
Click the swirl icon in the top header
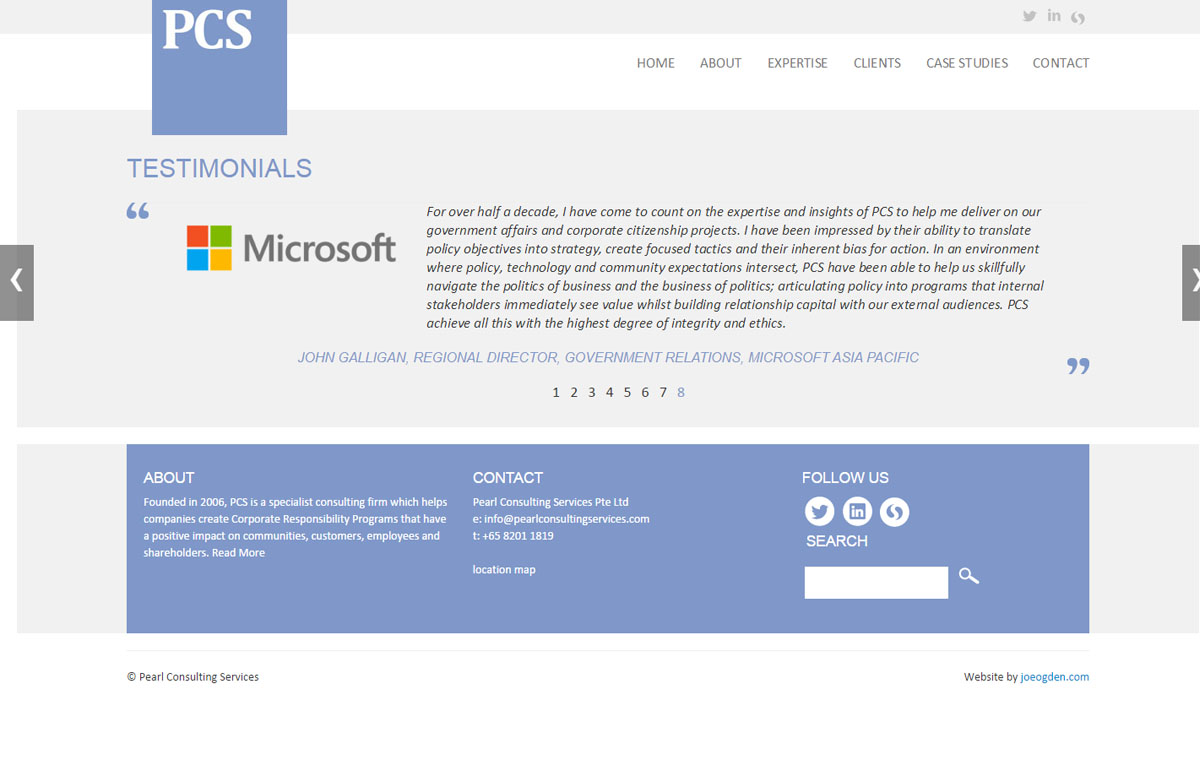[1078, 17]
